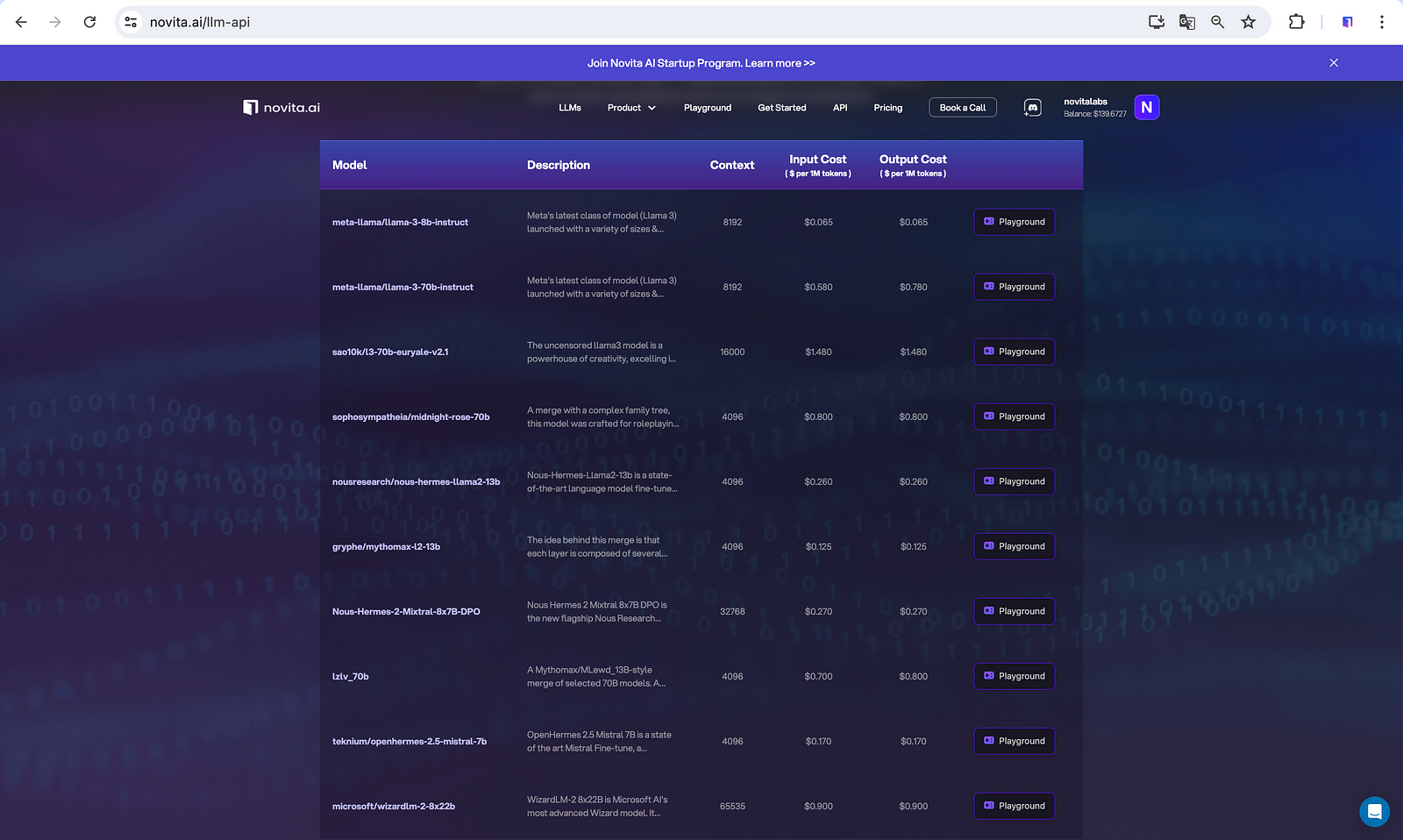
Task: Open Playground for l3-70b-euryale-v2.1
Action: [x=1015, y=352]
